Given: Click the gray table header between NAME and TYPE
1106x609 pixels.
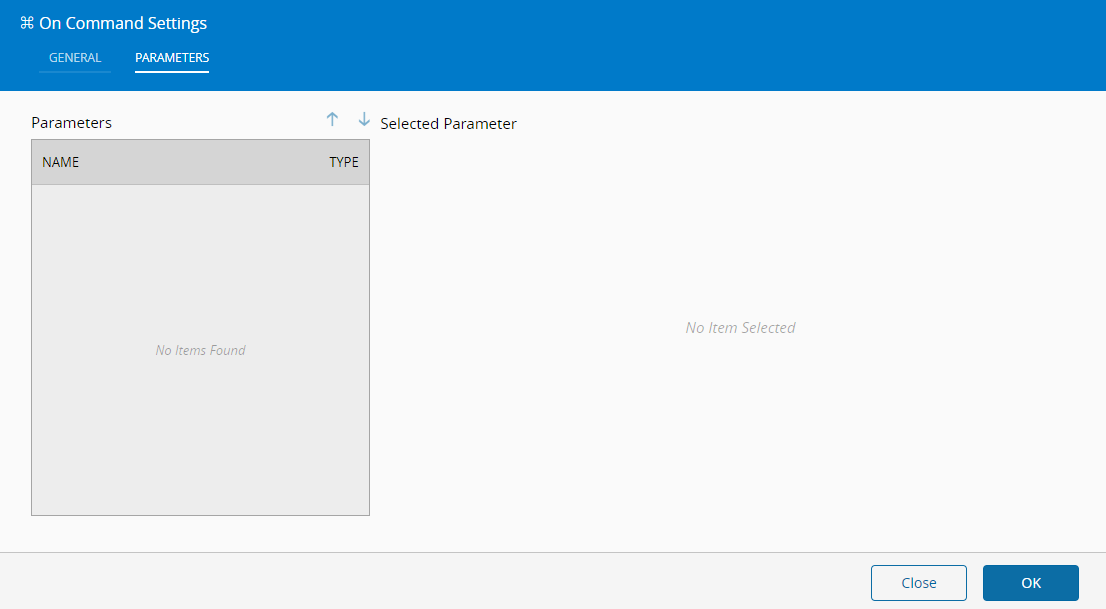Looking at the screenshot, I should [x=200, y=162].
